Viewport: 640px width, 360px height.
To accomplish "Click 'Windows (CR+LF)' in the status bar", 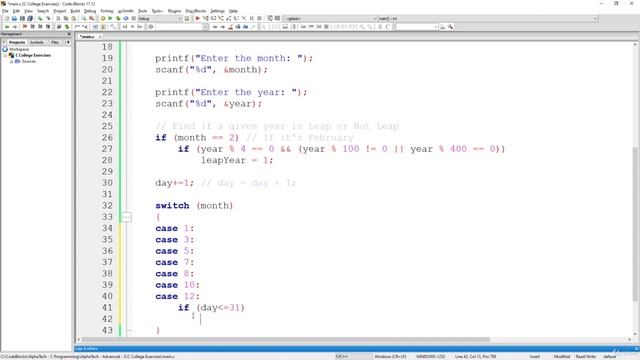I will [x=390, y=356].
